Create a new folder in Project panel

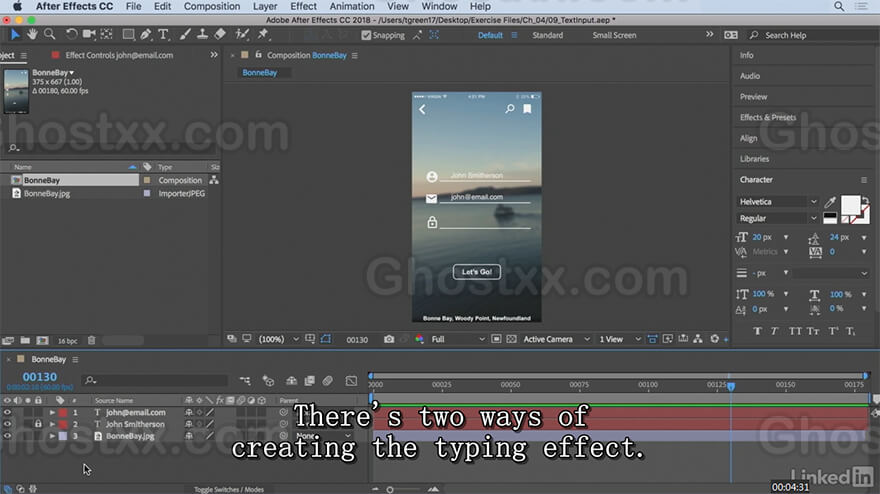click(25, 340)
